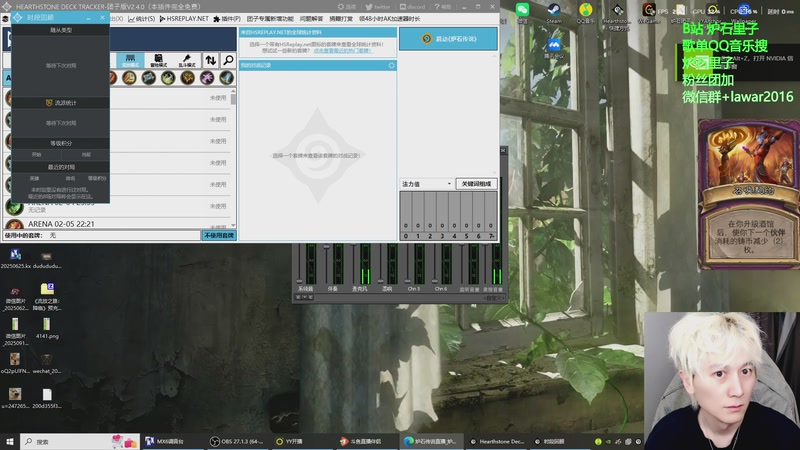
Task: Open the sort order arrows tool
Action: coord(211,60)
